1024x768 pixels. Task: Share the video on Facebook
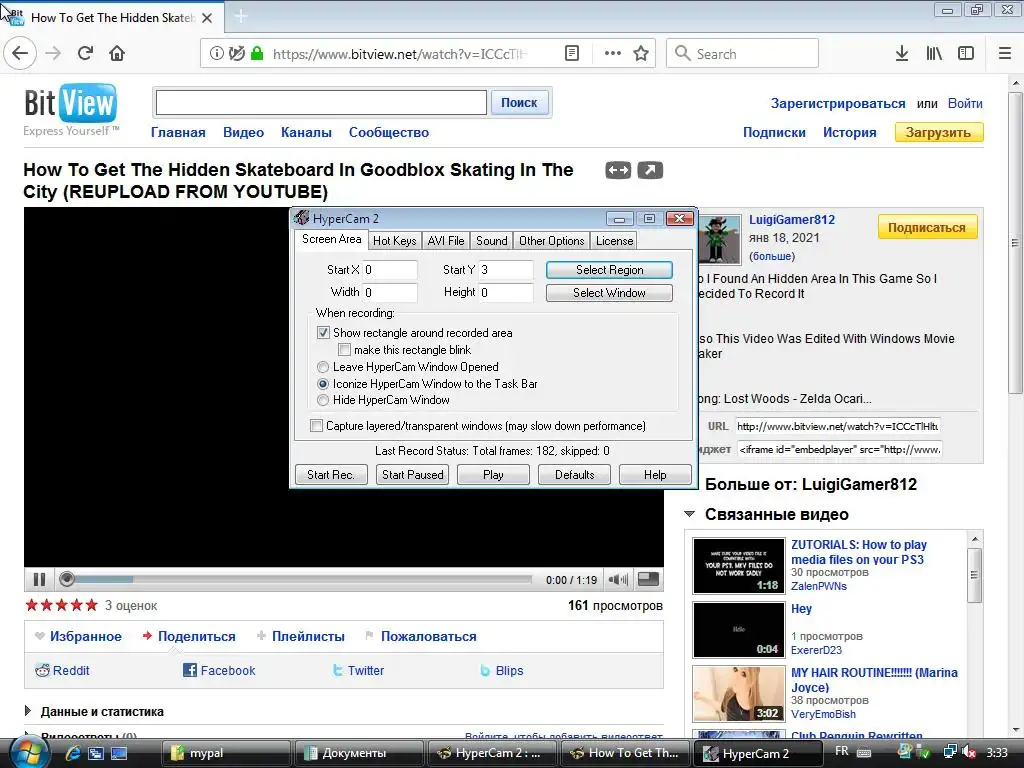click(219, 671)
